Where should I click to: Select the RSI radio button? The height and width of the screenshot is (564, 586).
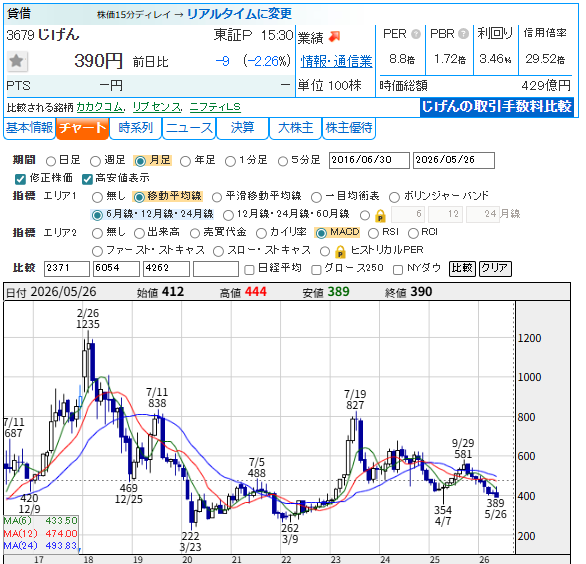point(373,233)
